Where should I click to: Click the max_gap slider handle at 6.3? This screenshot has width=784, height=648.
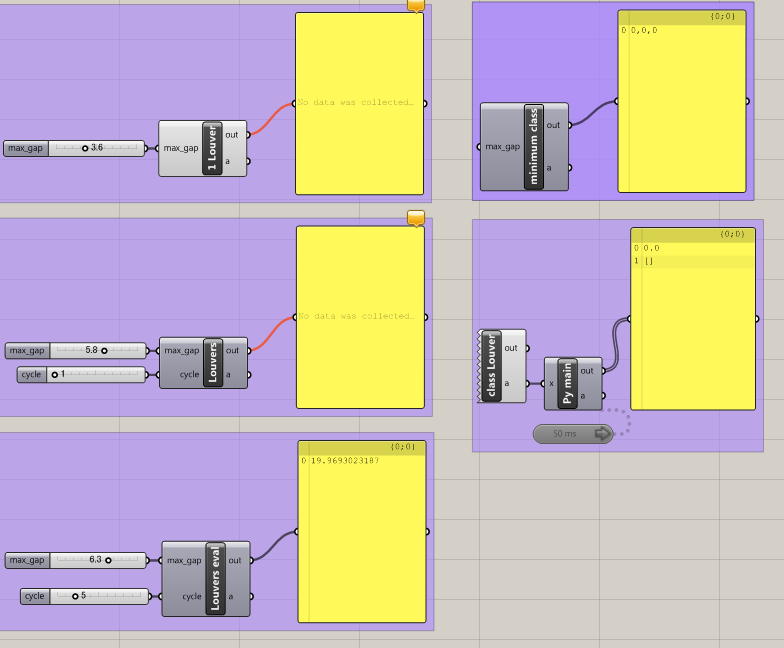tap(108, 560)
